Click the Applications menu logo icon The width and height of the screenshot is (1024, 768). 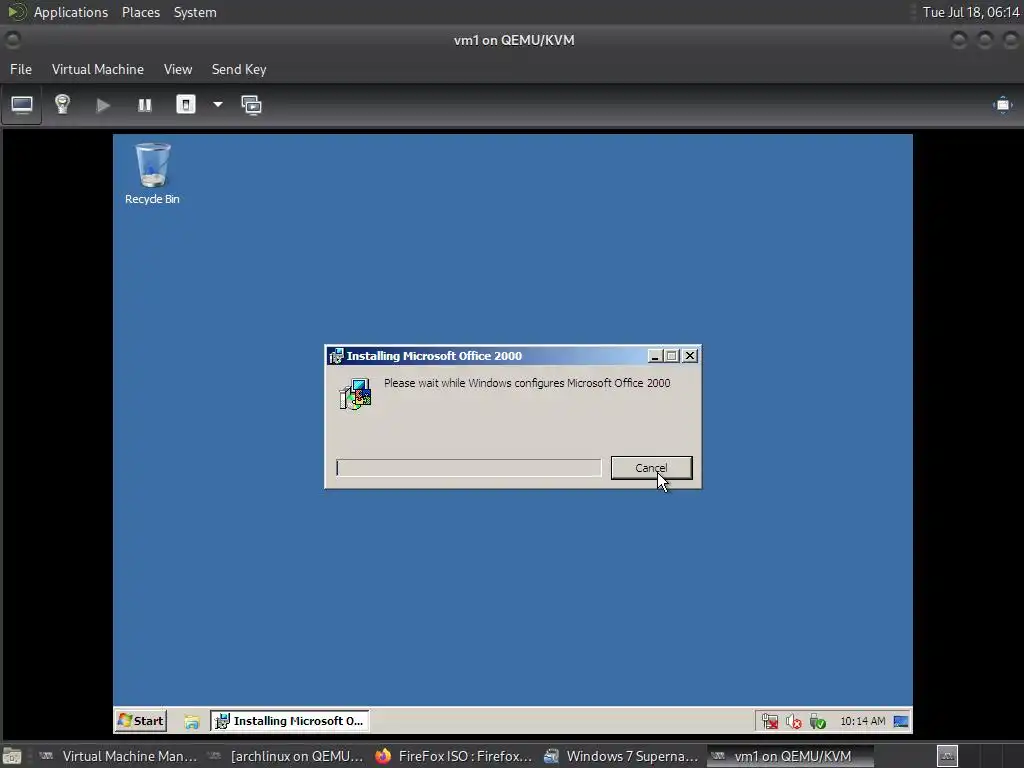[16, 12]
